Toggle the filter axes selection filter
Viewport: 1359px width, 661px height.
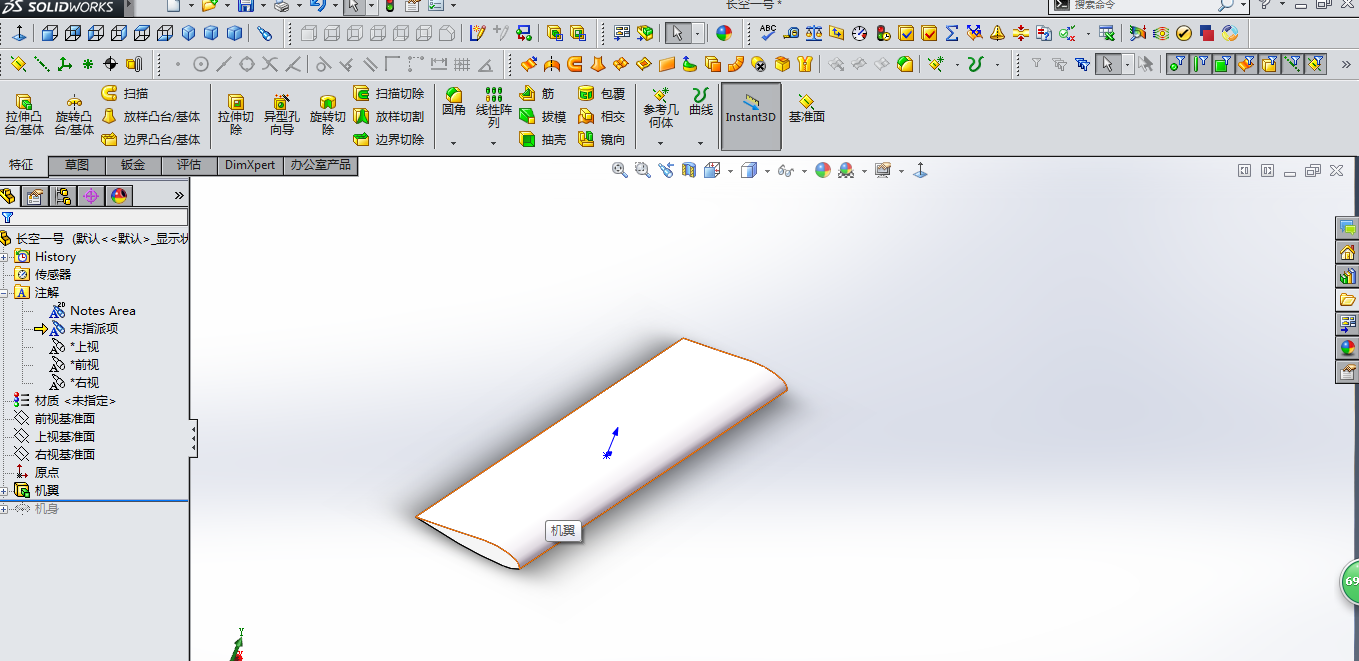1293,64
